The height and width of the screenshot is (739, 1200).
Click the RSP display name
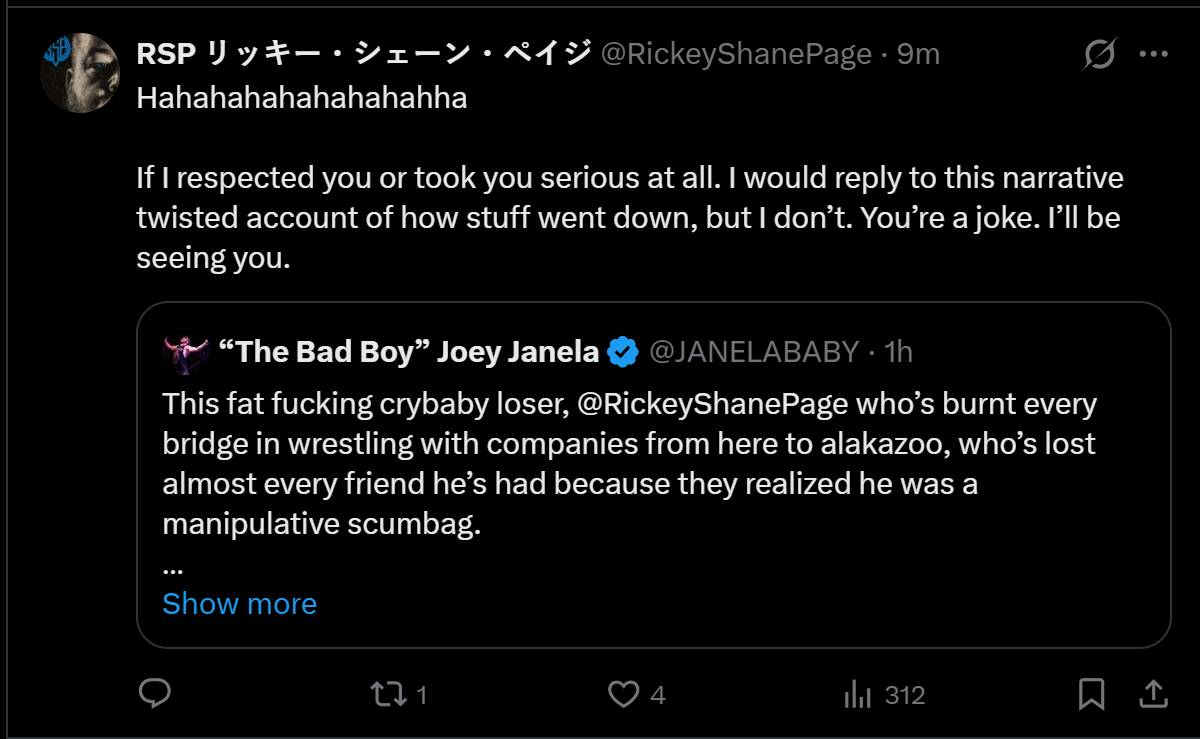[x=363, y=54]
